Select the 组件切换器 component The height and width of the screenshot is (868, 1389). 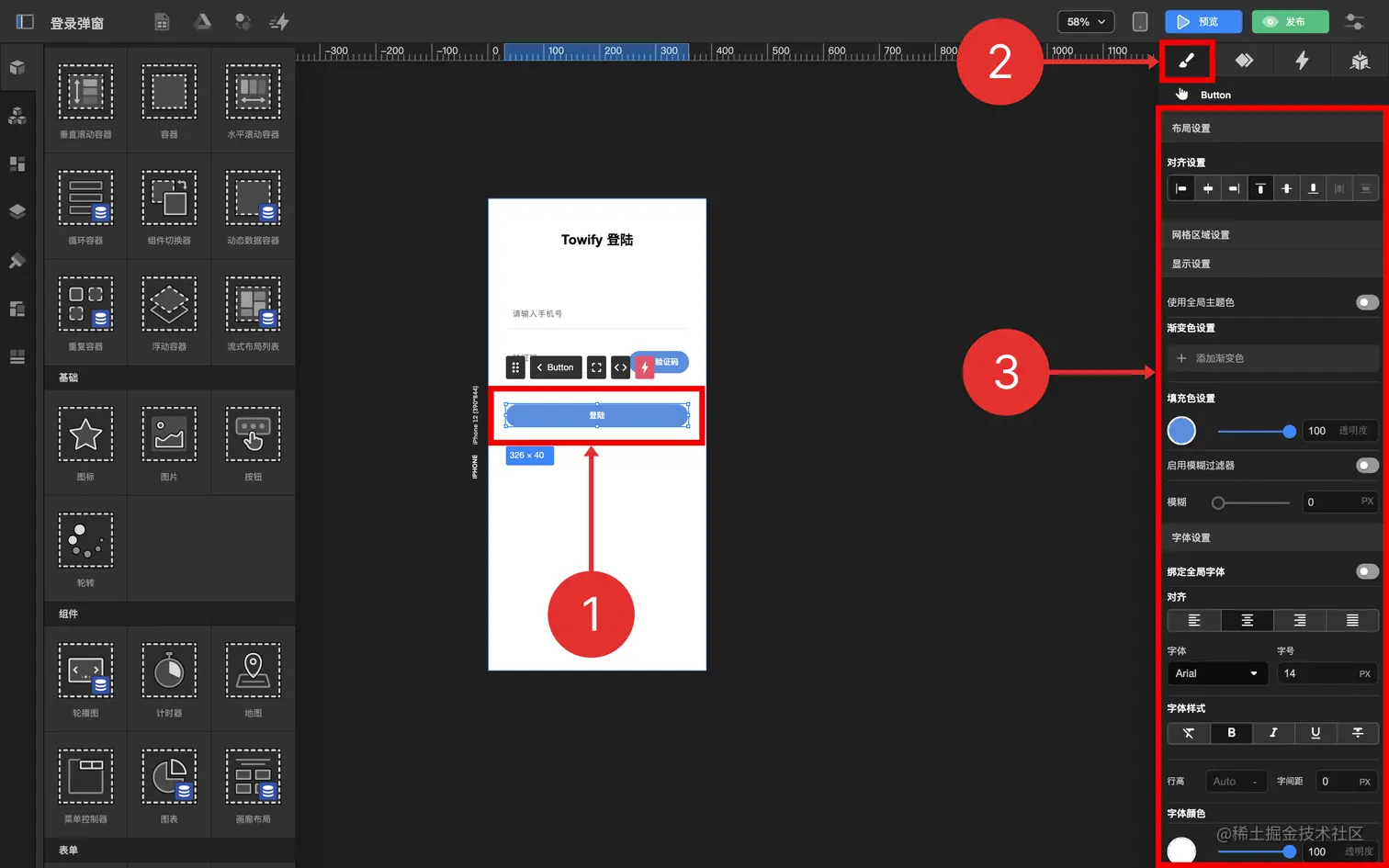click(x=169, y=206)
